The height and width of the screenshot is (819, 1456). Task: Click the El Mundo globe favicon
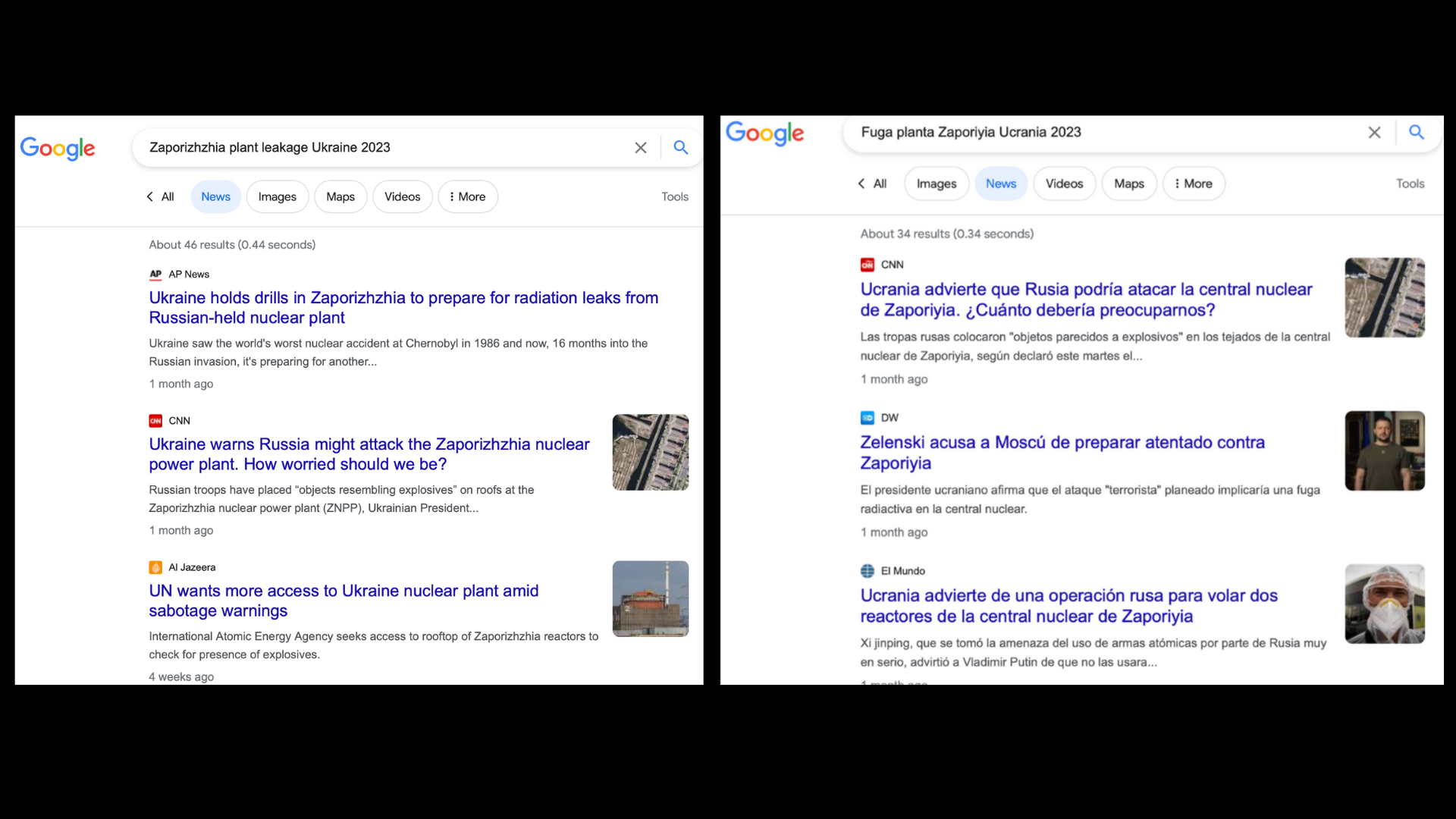point(868,571)
